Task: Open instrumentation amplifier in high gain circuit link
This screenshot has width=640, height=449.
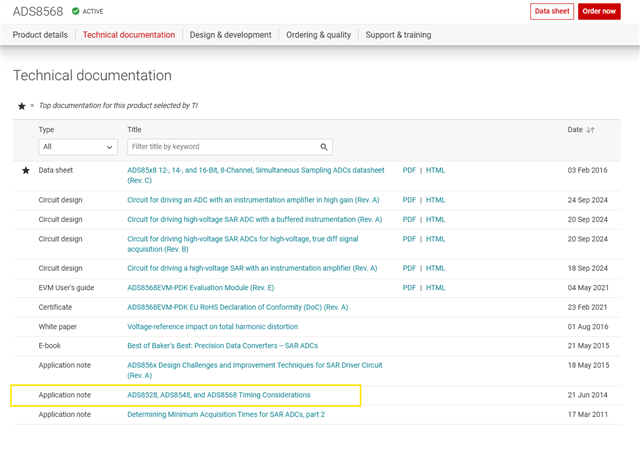Action: [x=253, y=200]
